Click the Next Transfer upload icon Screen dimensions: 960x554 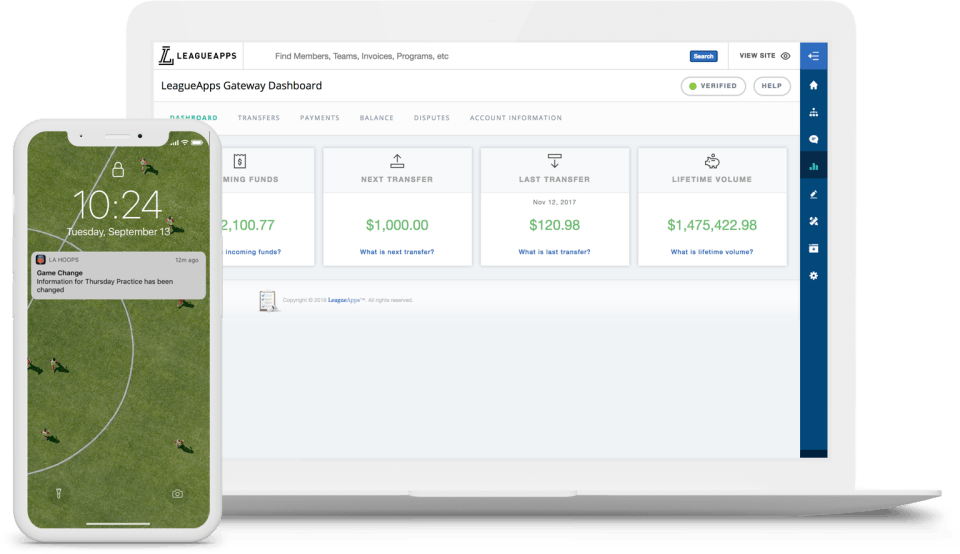397,161
